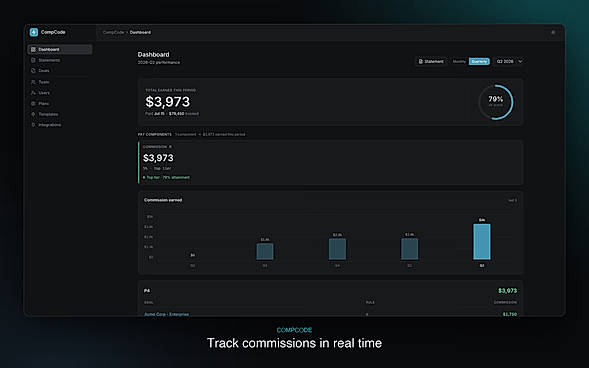Click the Dashboard page heading
The image size is (589, 368).
153,54
